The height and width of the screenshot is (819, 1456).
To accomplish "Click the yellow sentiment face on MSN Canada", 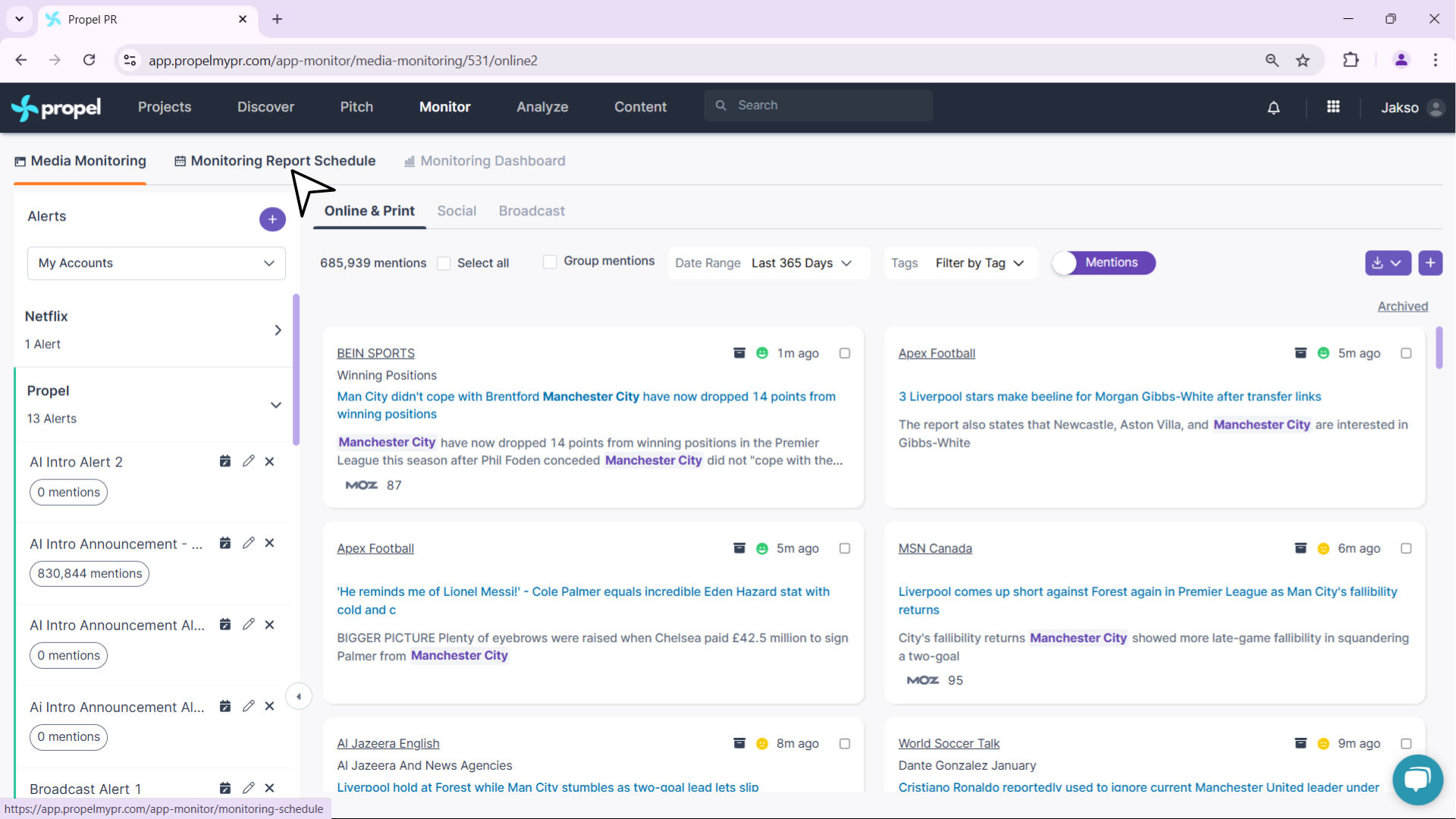I will pyautogui.click(x=1323, y=548).
